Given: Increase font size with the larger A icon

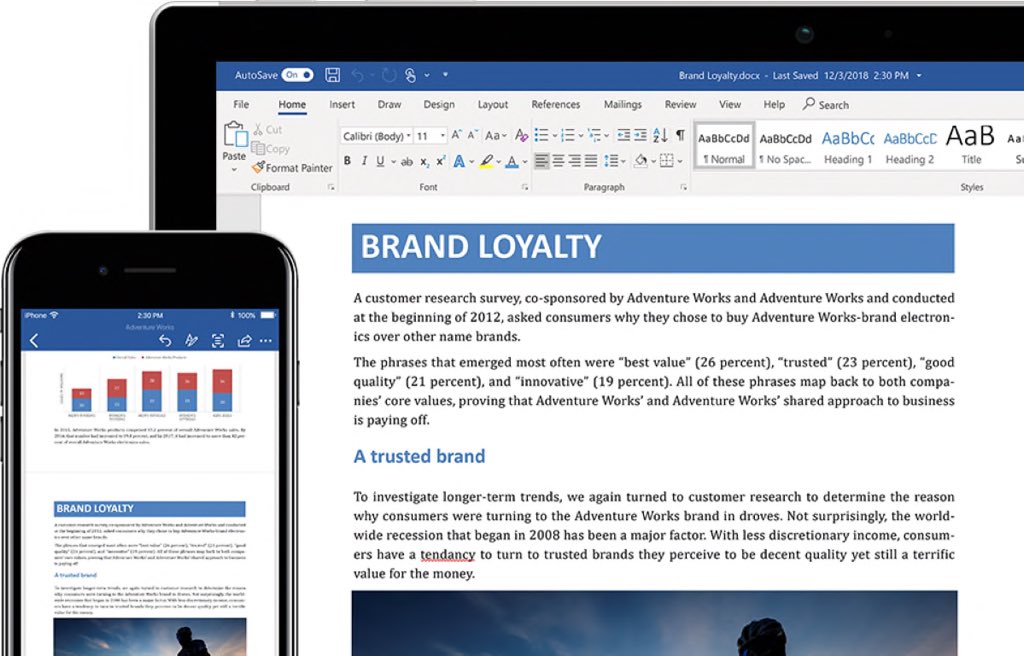Looking at the screenshot, I should [456, 135].
